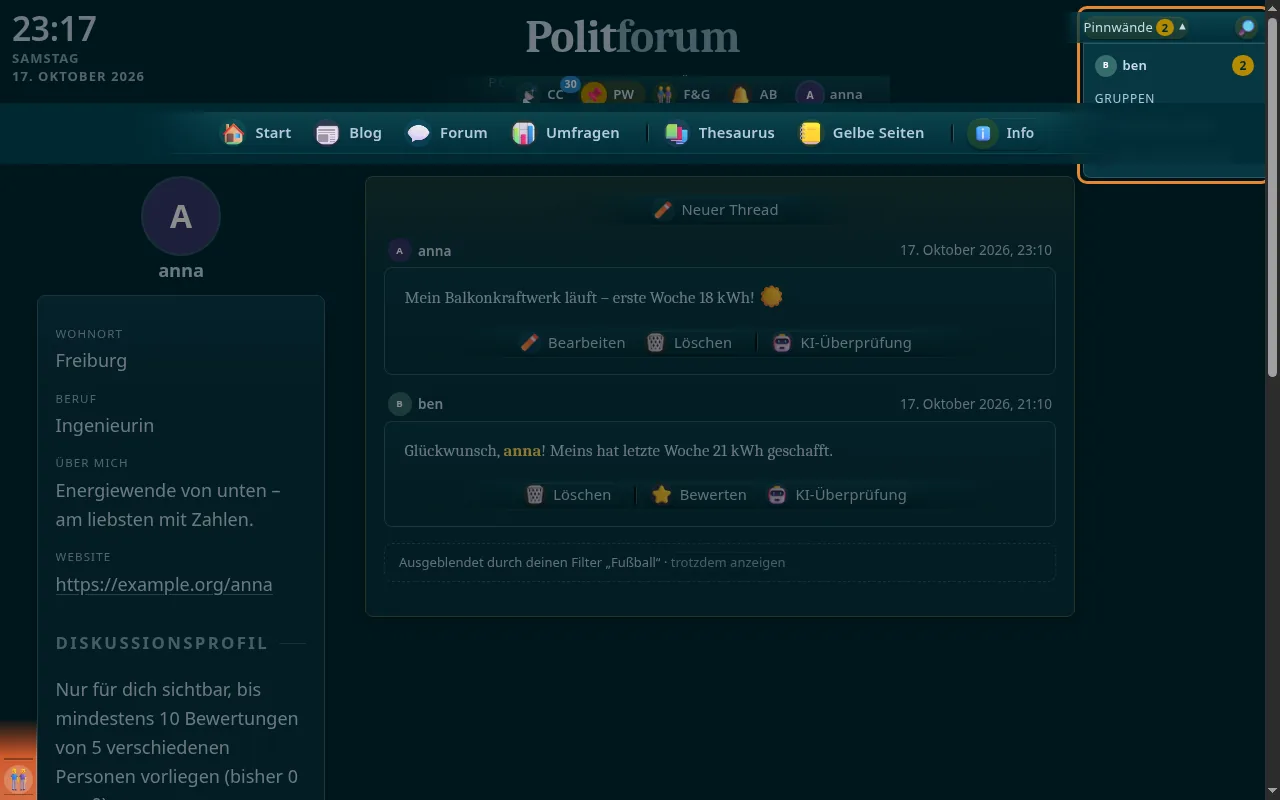Open ben's pinboard in Pinnwände list
Image resolution: width=1280 pixels, height=800 pixels.
(1174, 66)
